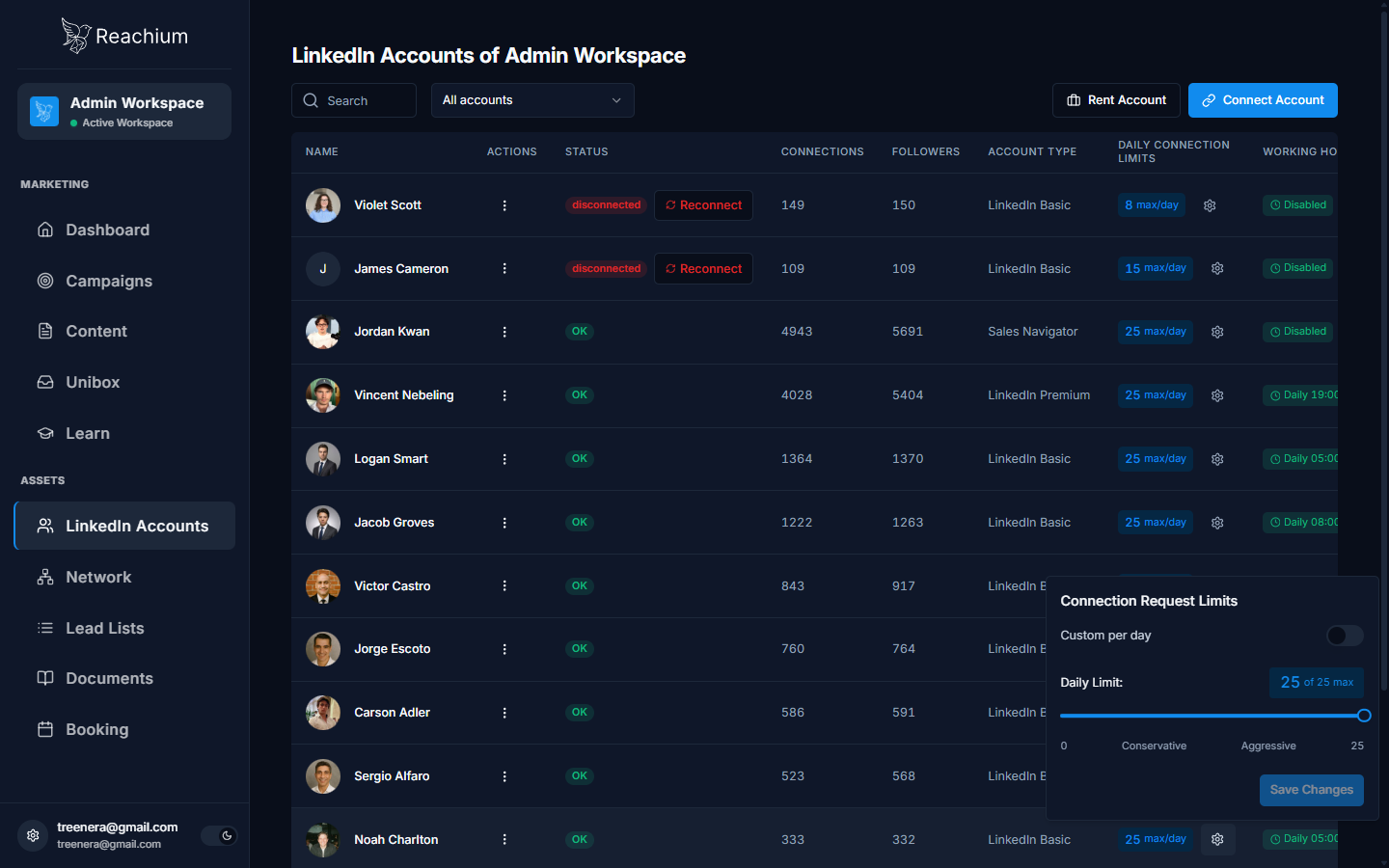
Task: Open Network section
Action: (x=124, y=577)
